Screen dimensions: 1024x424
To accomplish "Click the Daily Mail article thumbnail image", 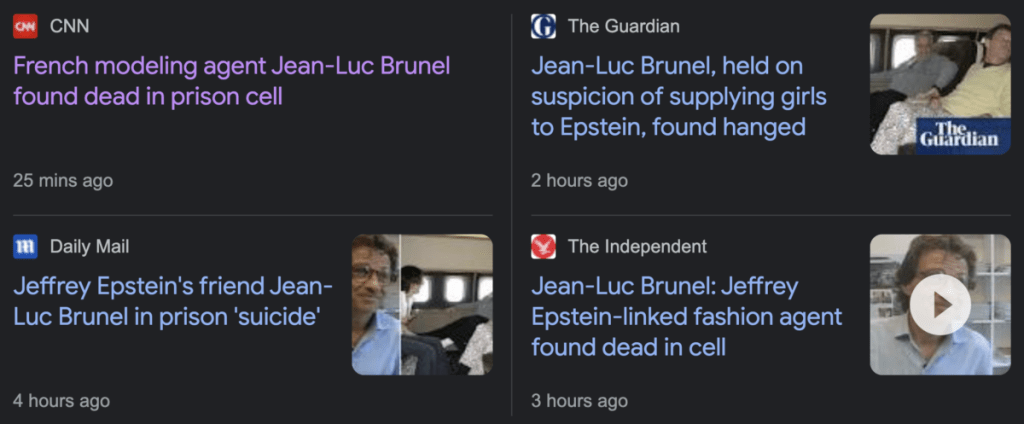I will (422, 305).
